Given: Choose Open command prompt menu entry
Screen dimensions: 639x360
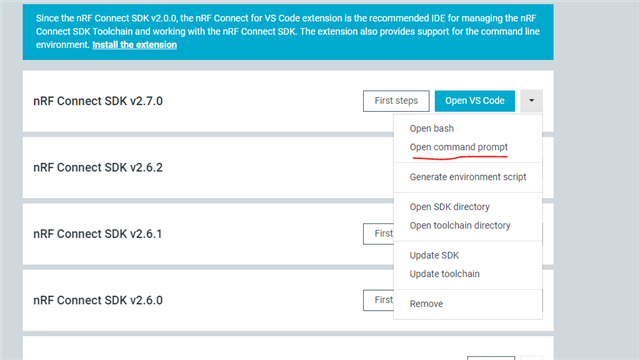Looking at the screenshot, I should [458, 147].
